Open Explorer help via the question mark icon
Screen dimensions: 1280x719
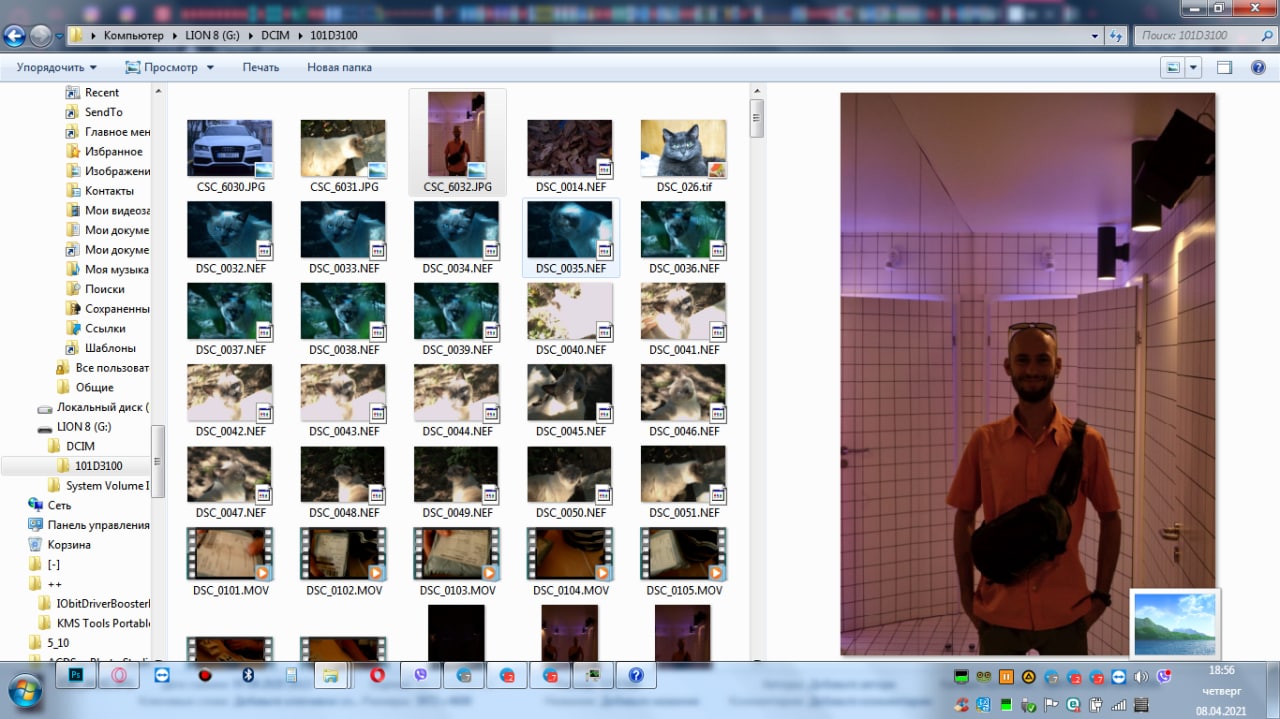[x=1258, y=67]
